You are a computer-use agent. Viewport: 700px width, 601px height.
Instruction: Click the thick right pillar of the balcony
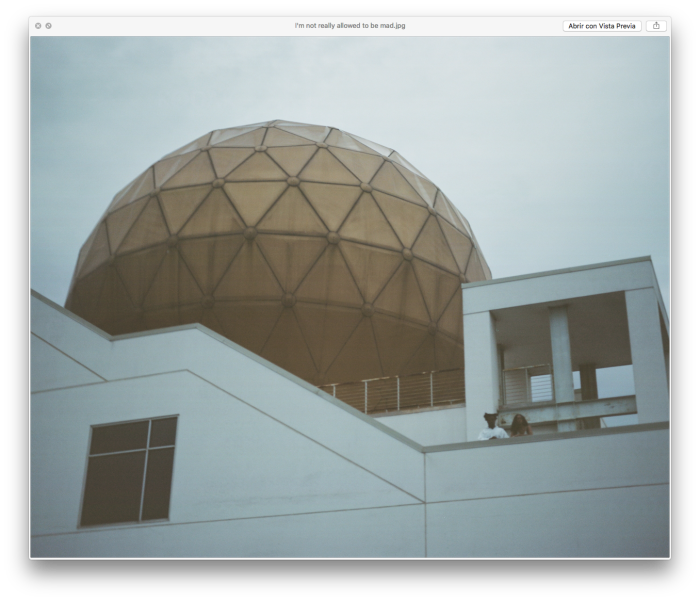(646, 355)
